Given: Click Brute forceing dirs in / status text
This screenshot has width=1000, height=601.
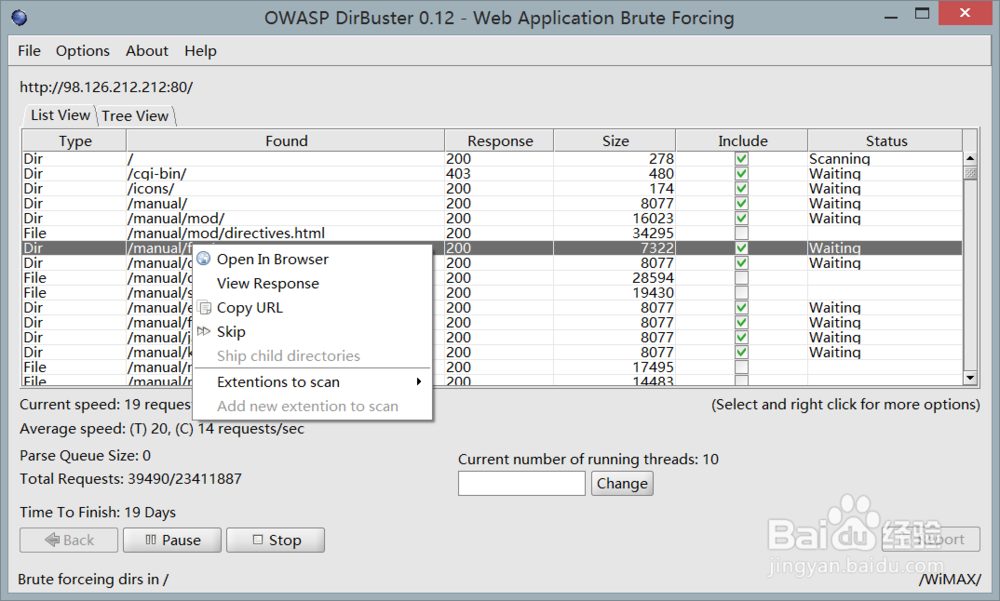Looking at the screenshot, I should [x=93, y=579].
